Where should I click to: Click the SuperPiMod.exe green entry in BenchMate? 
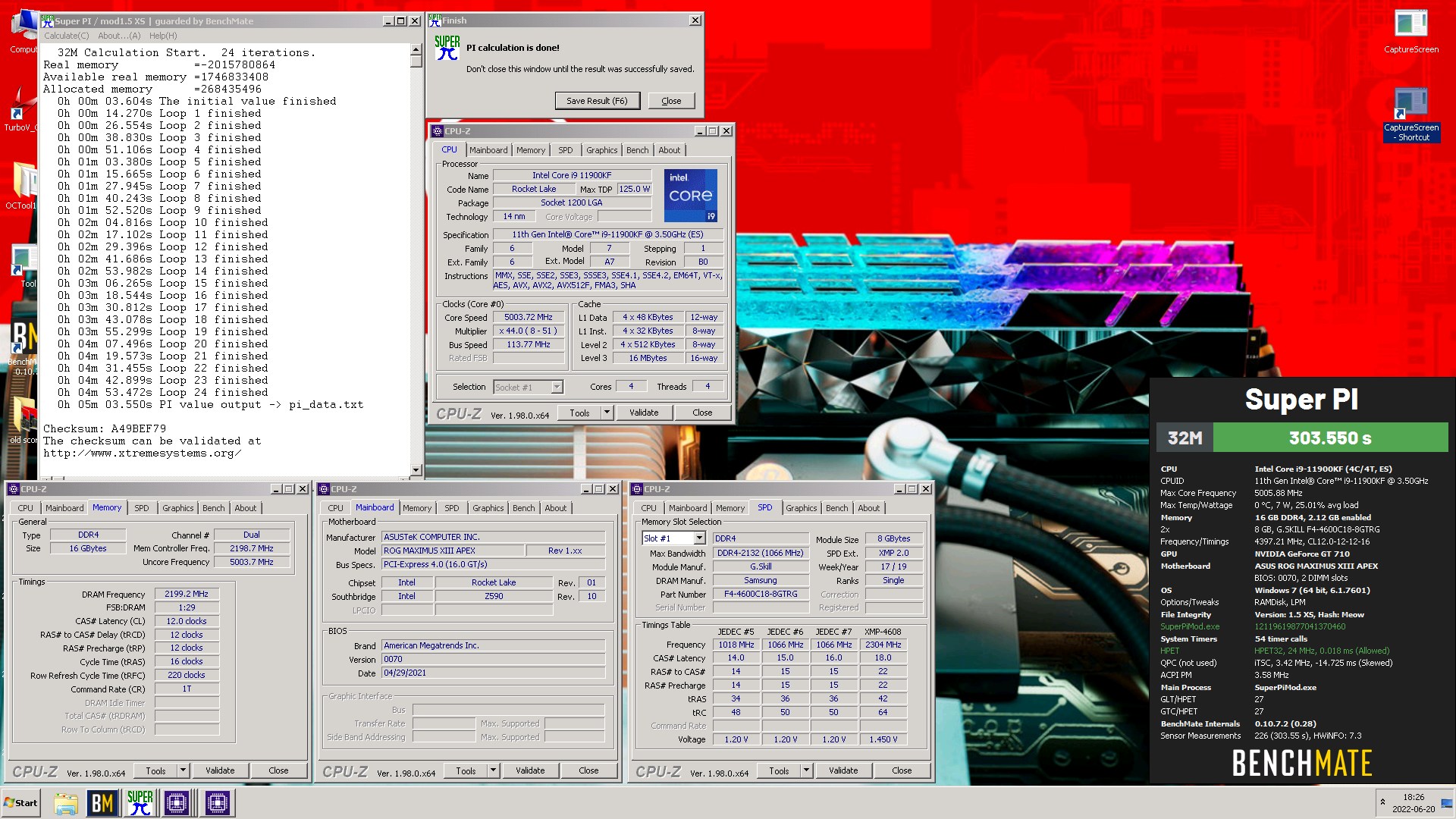tap(1190, 626)
